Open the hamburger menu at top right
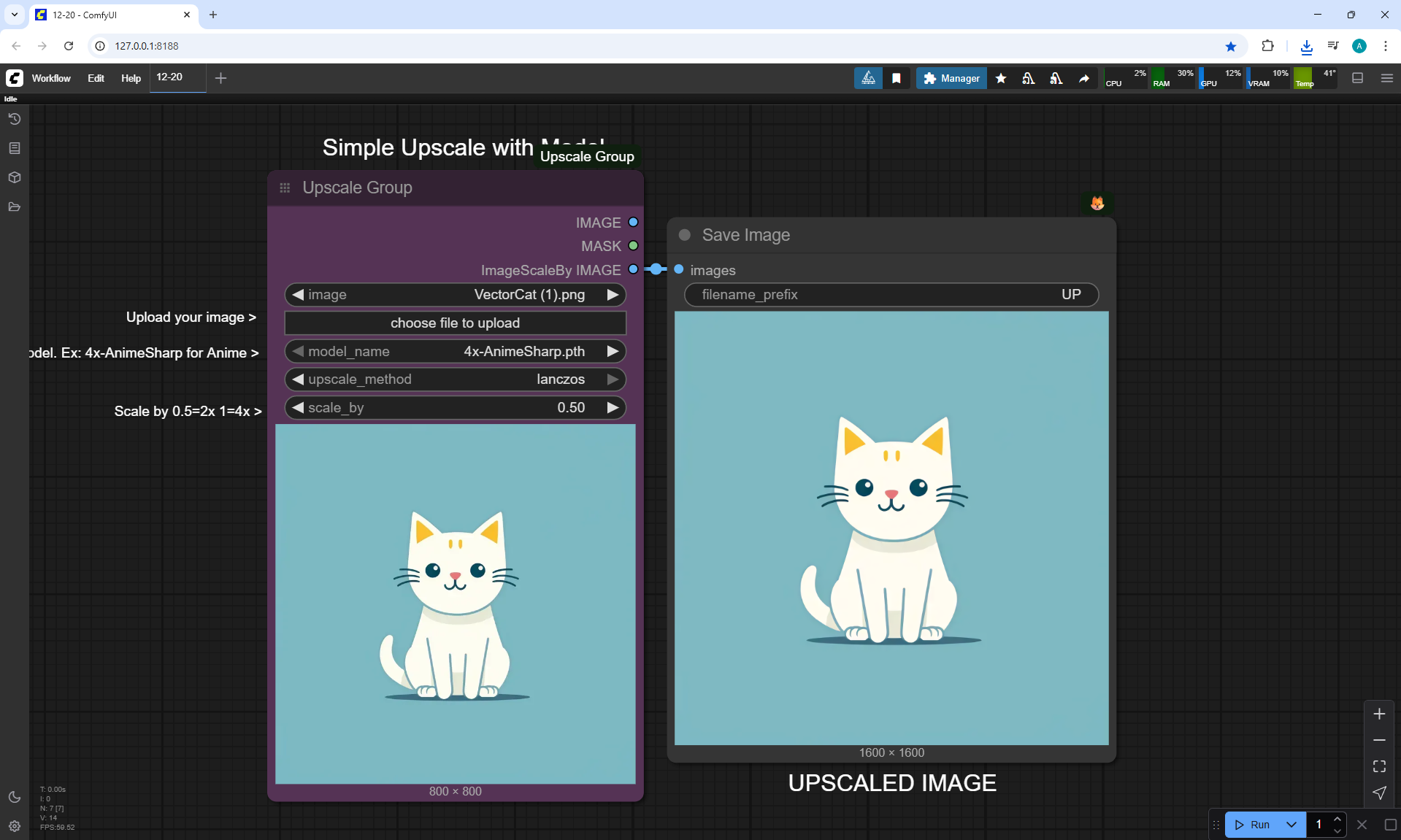The height and width of the screenshot is (840, 1401). point(1387,78)
